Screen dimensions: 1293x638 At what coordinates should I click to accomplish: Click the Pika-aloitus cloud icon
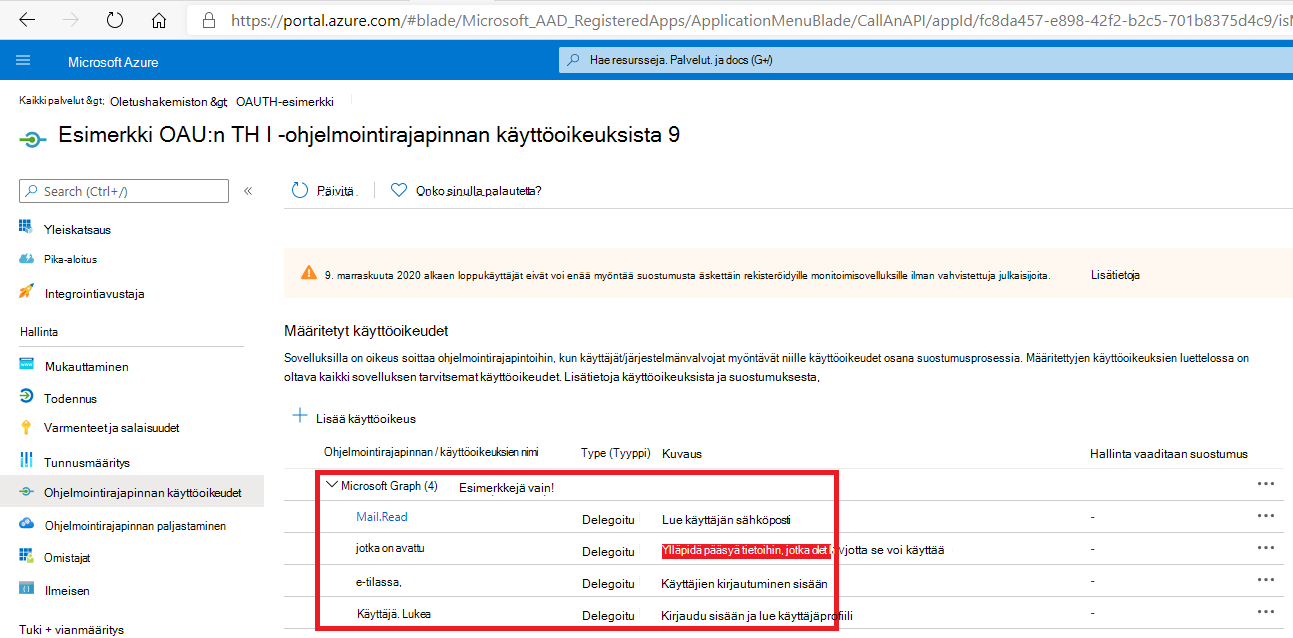pyautogui.click(x=26, y=259)
